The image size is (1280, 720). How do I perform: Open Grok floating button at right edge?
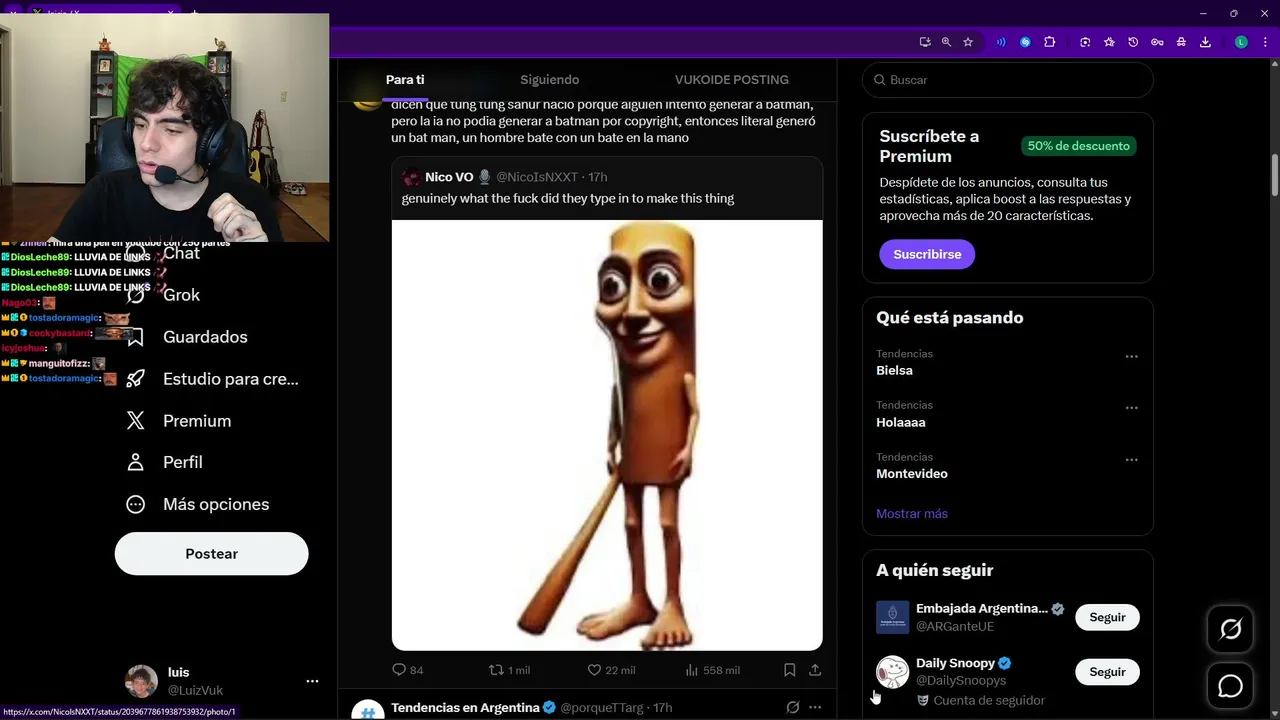click(x=1230, y=629)
